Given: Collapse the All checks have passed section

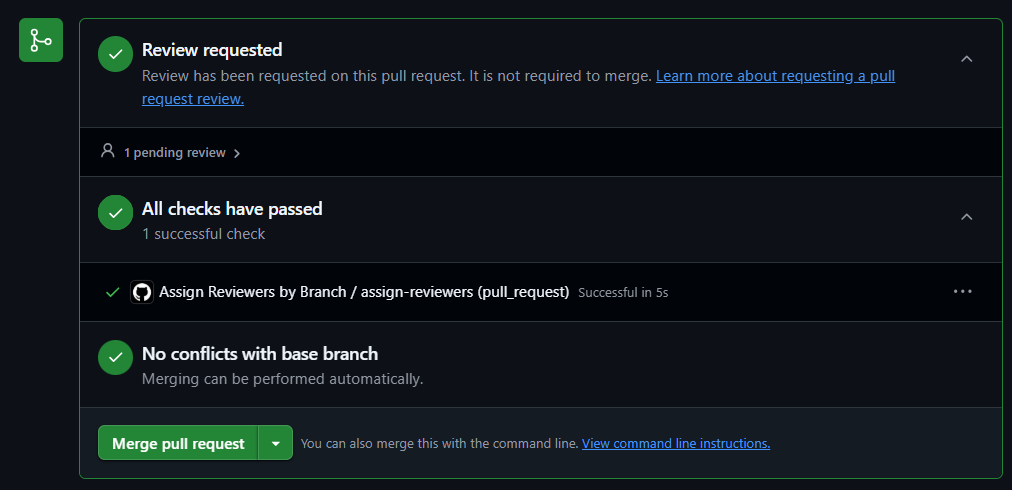Looking at the screenshot, I should 966,217.
